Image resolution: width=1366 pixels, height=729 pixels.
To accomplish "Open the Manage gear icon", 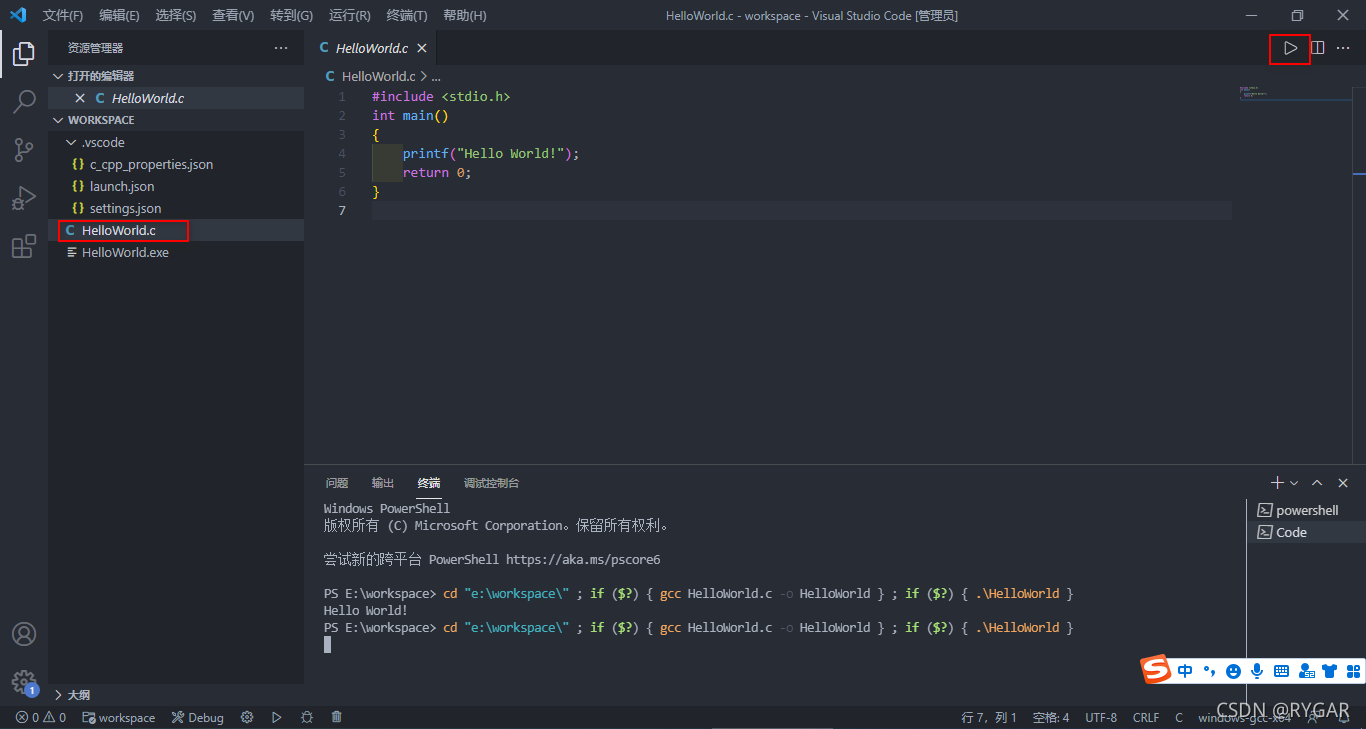I will tap(24, 683).
